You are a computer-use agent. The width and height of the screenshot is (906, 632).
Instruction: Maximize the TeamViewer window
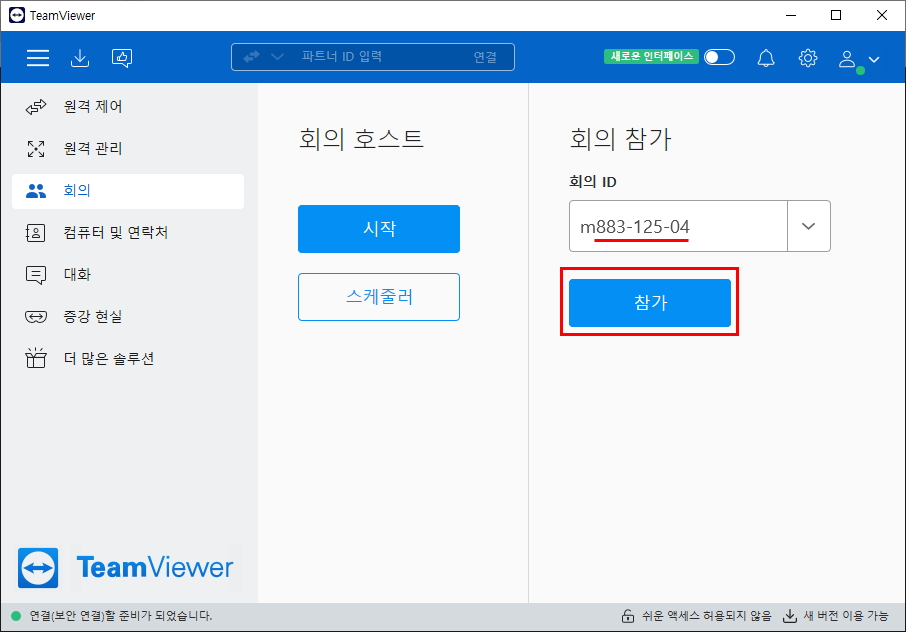coord(836,15)
